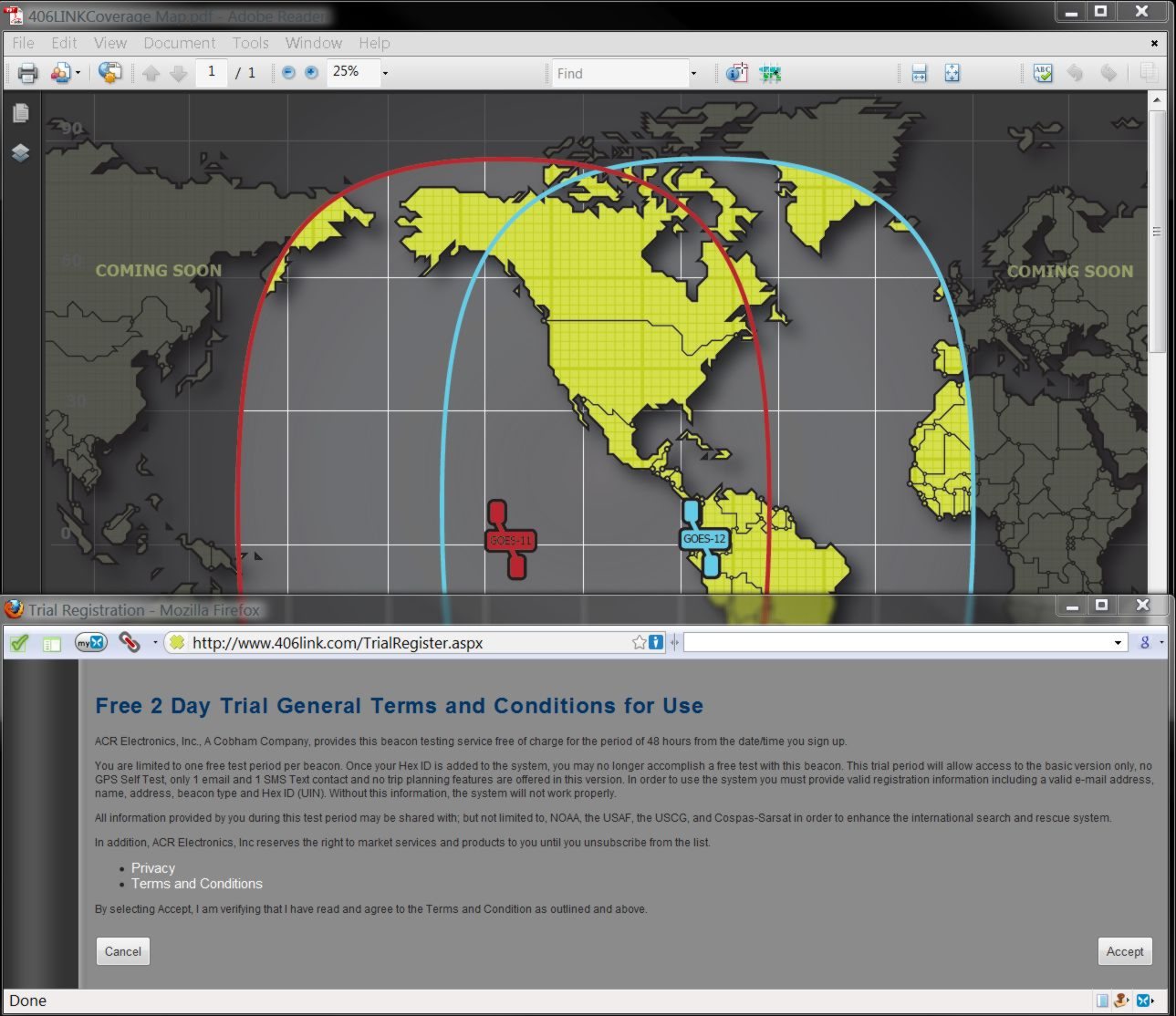1176x1016 pixels.
Task: Open the File menu in Adobe Reader
Action: (23, 43)
